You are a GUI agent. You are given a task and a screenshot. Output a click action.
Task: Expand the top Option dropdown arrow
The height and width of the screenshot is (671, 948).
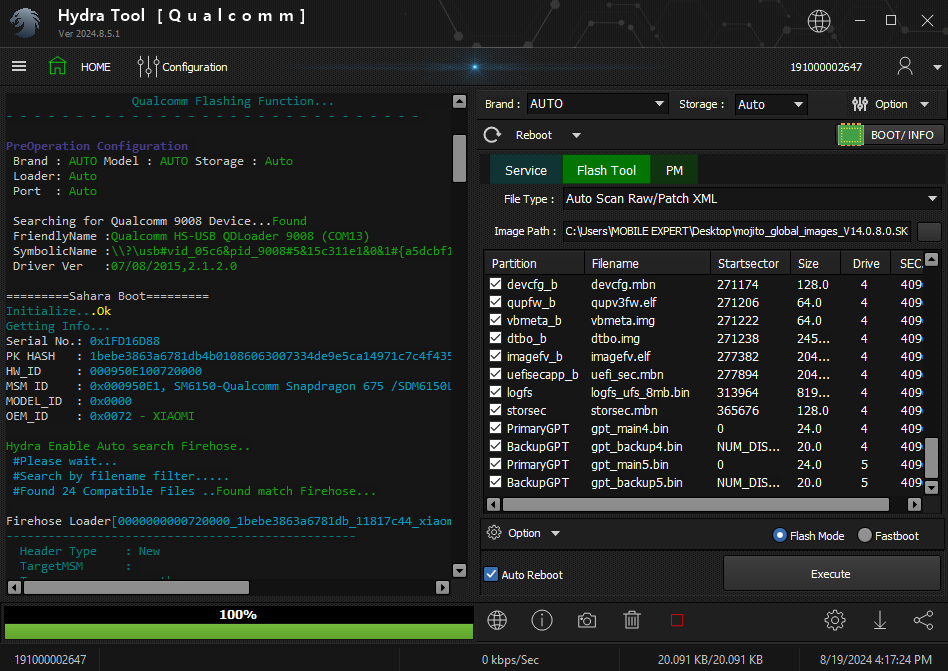coord(924,105)
